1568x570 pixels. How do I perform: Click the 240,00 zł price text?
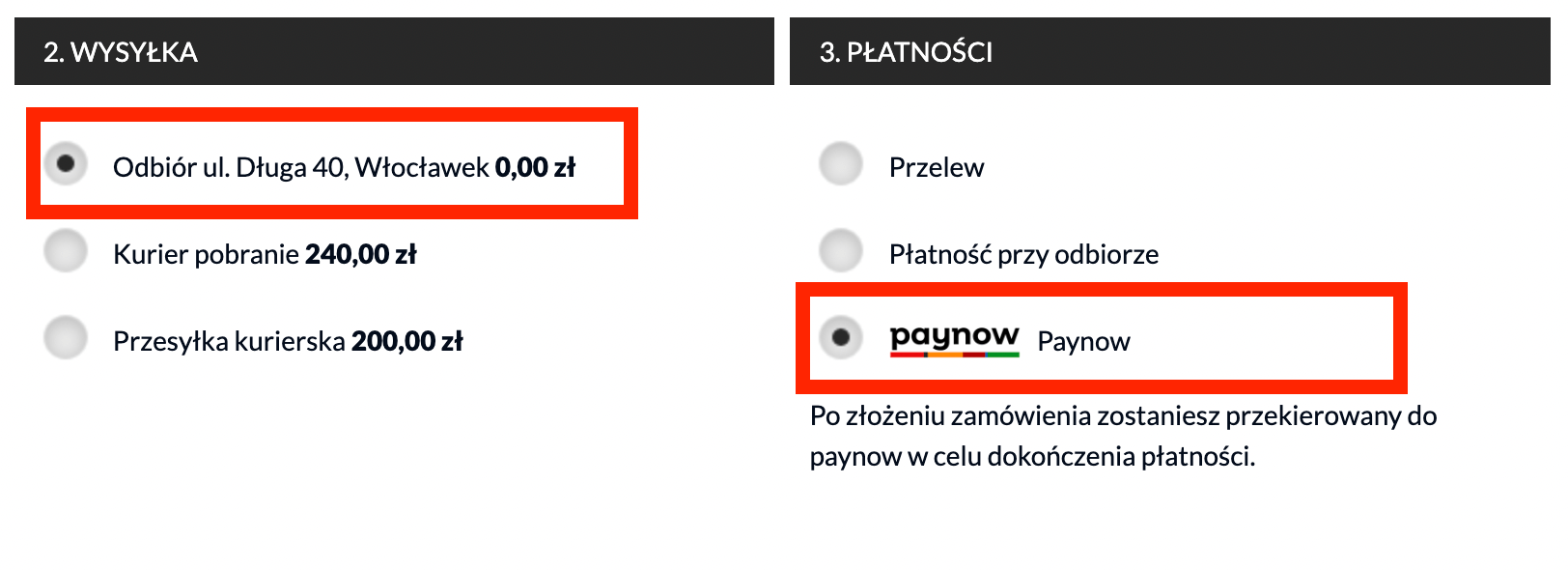[x=361, y=253]
